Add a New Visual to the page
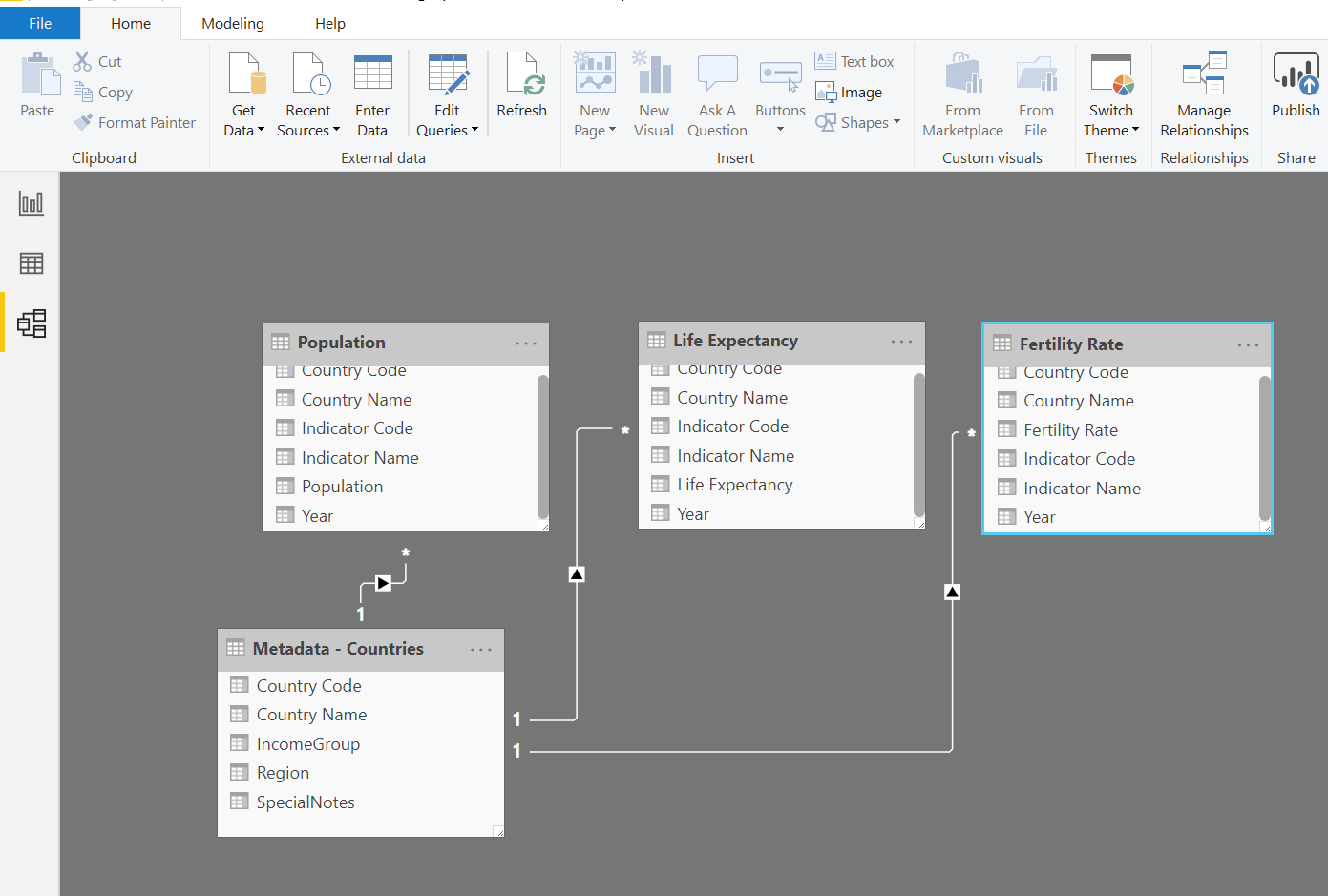Image resolution: width=1328 pixels, height=896 pixels. coord(654,93)
